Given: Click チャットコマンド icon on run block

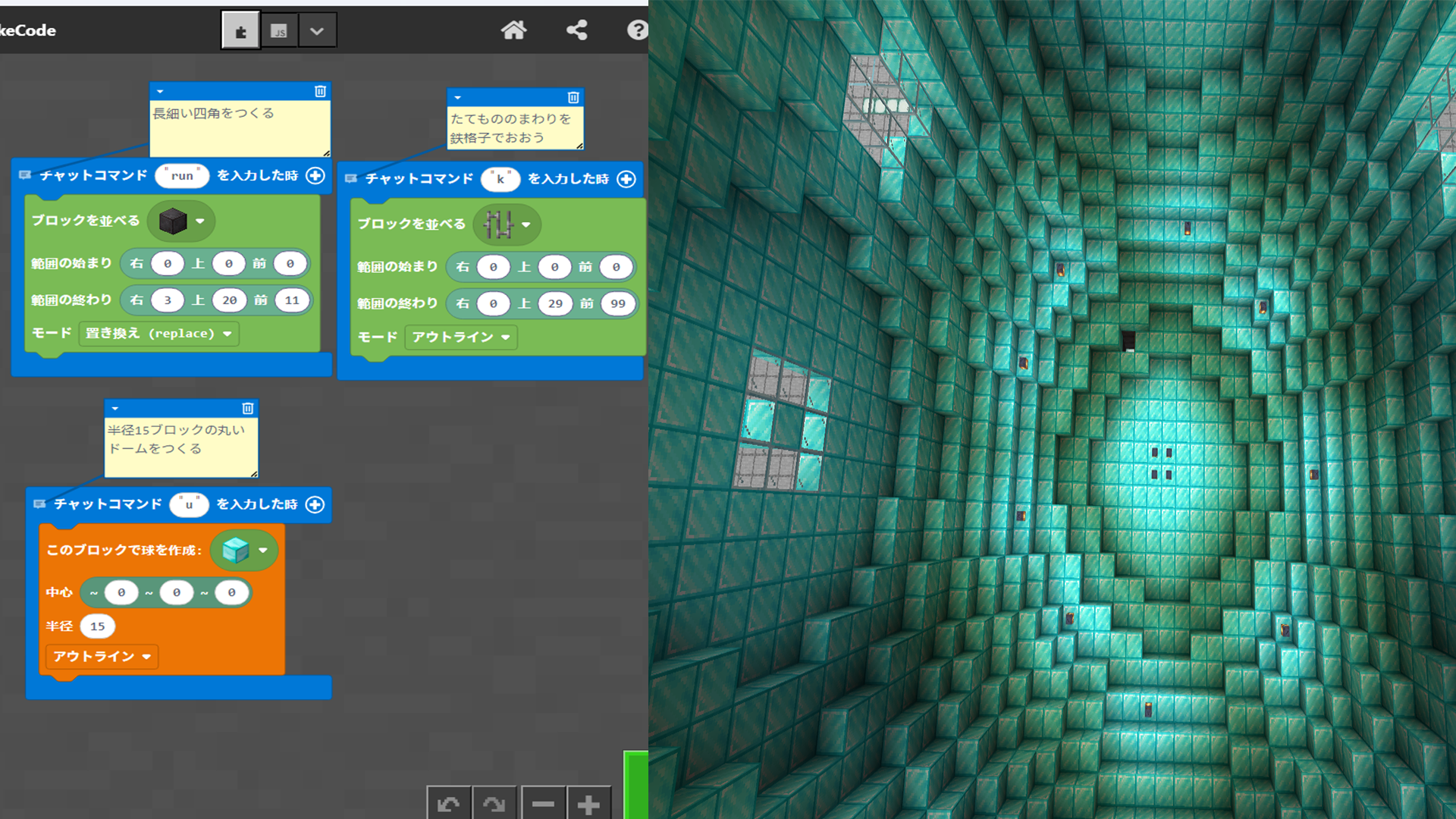Looking at the screenshot, I should (x=25, y=175).
